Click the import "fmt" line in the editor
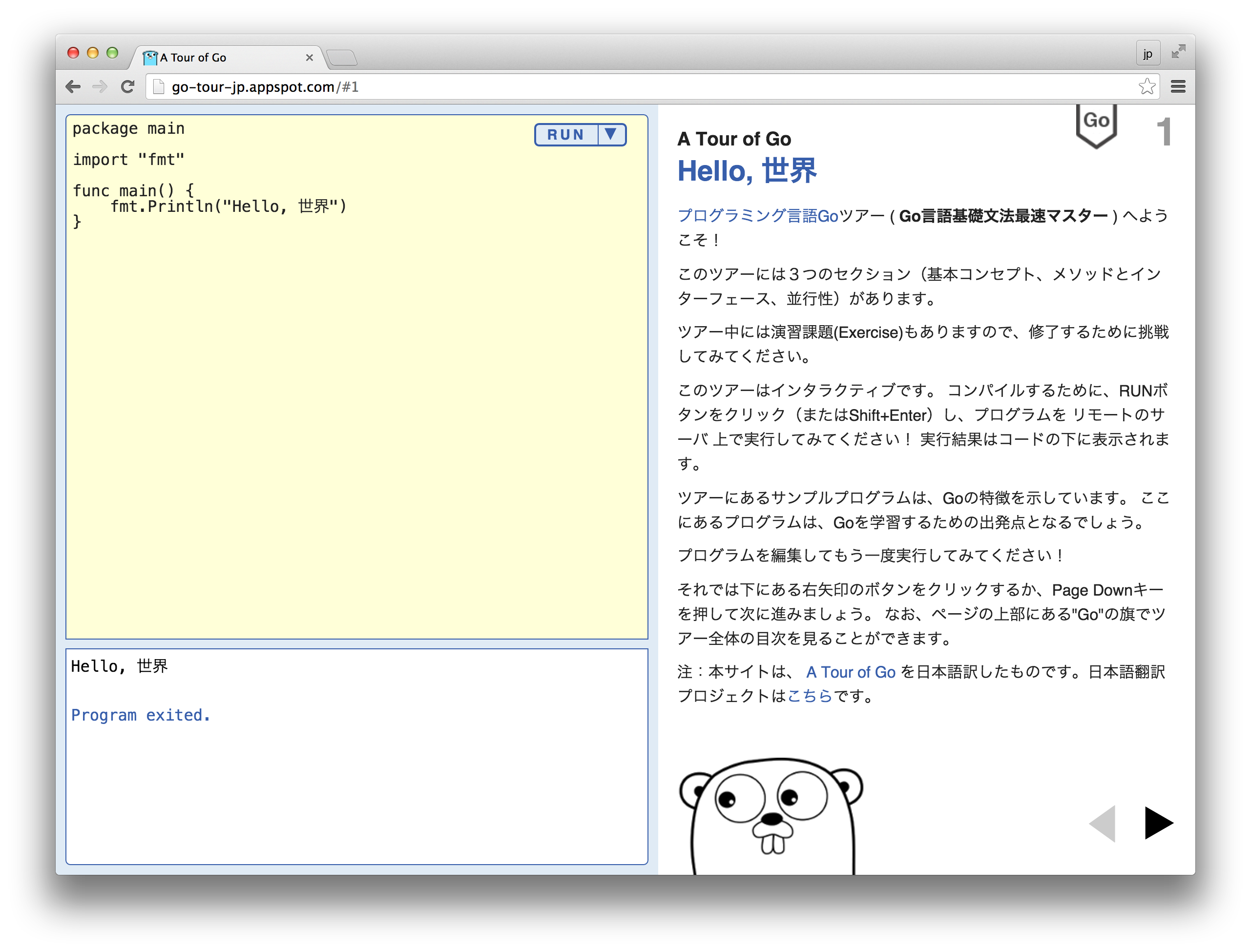This screenshot has height=952, width=1251. click(x=129, y=160)
